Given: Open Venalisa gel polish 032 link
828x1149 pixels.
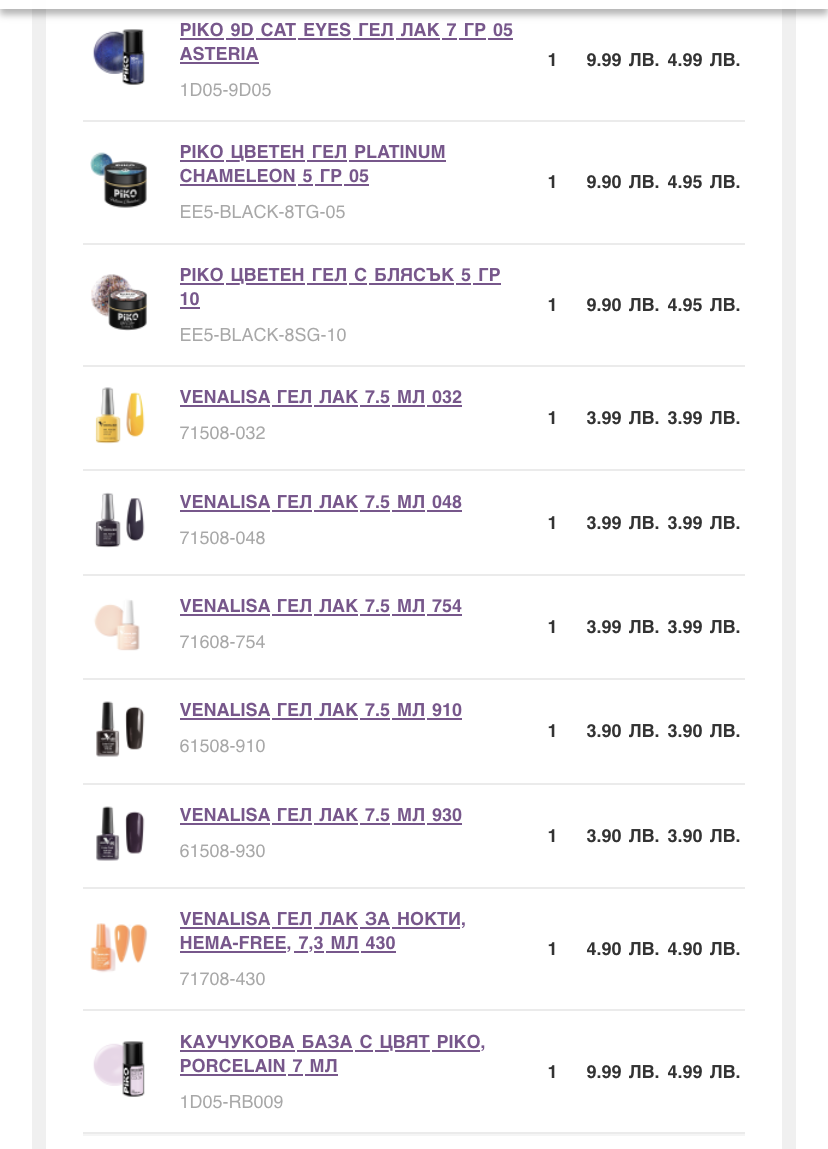Looking at the screenshot, I should pos(321,397).
